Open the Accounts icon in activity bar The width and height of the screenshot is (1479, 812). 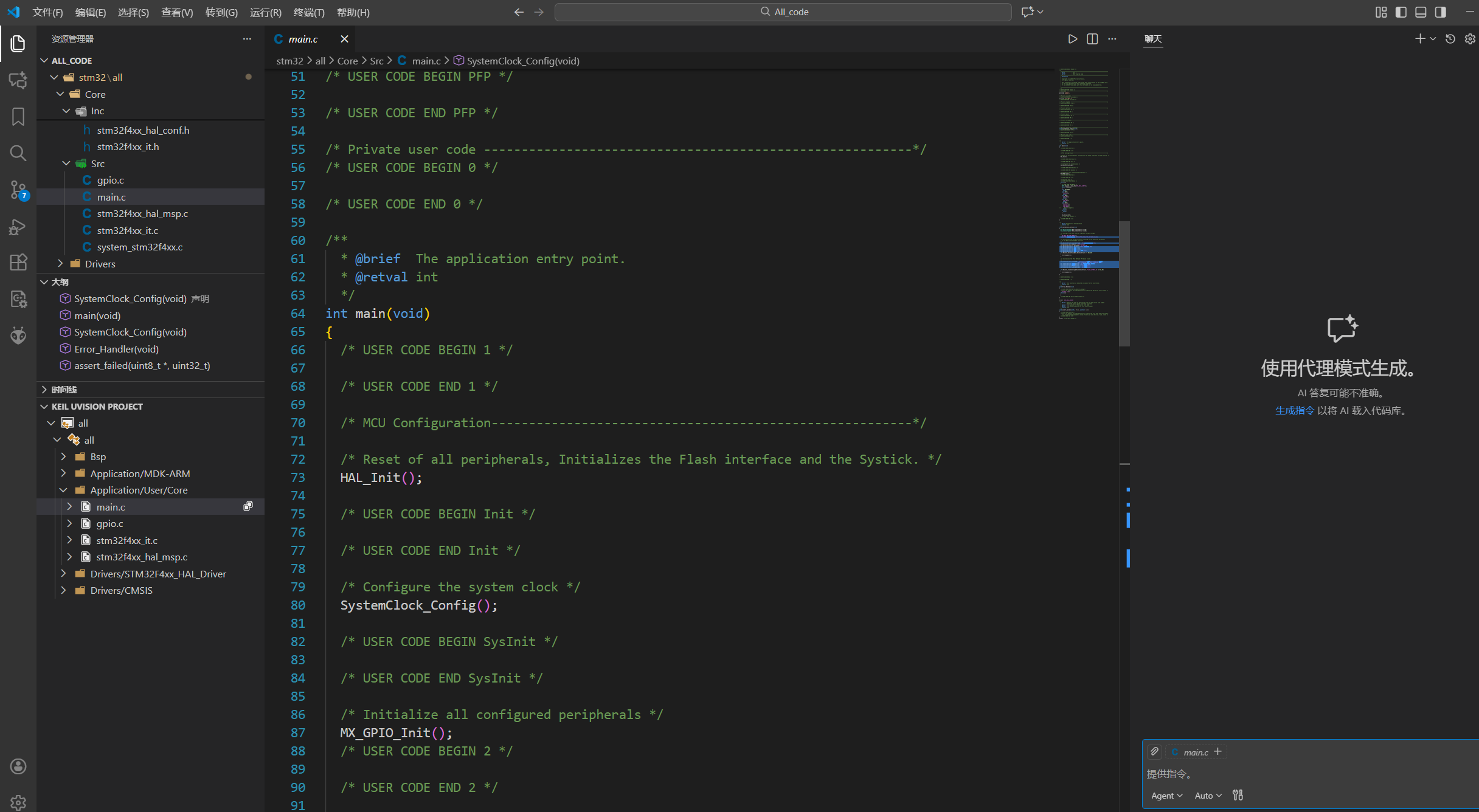pos(18,766)
